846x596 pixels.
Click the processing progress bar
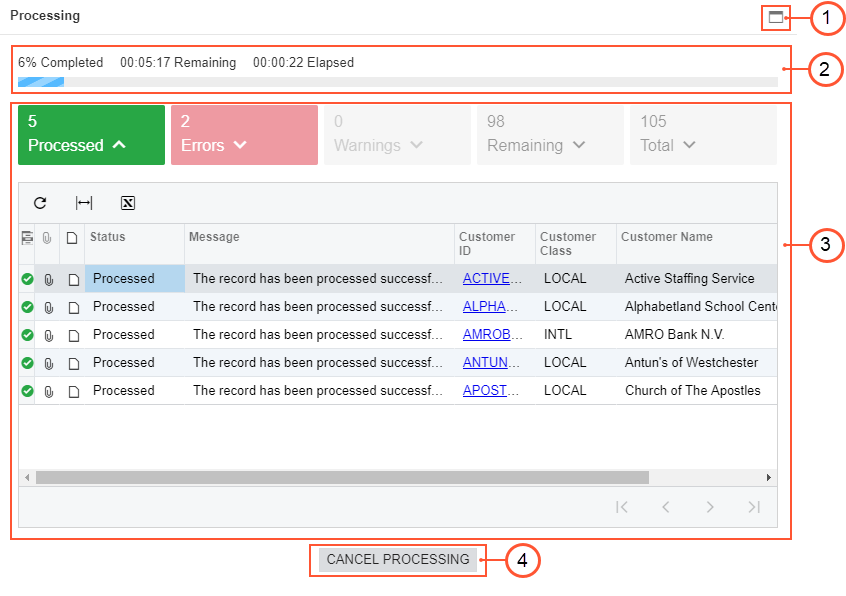click(397, 82)
